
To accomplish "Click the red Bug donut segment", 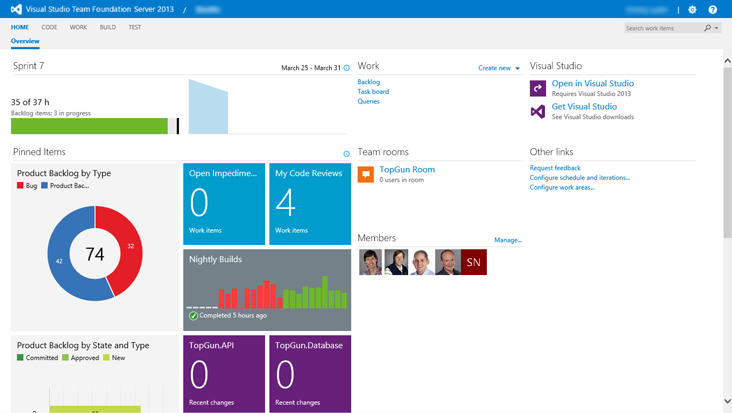I will pyautogui.click(x=130, y=246).
